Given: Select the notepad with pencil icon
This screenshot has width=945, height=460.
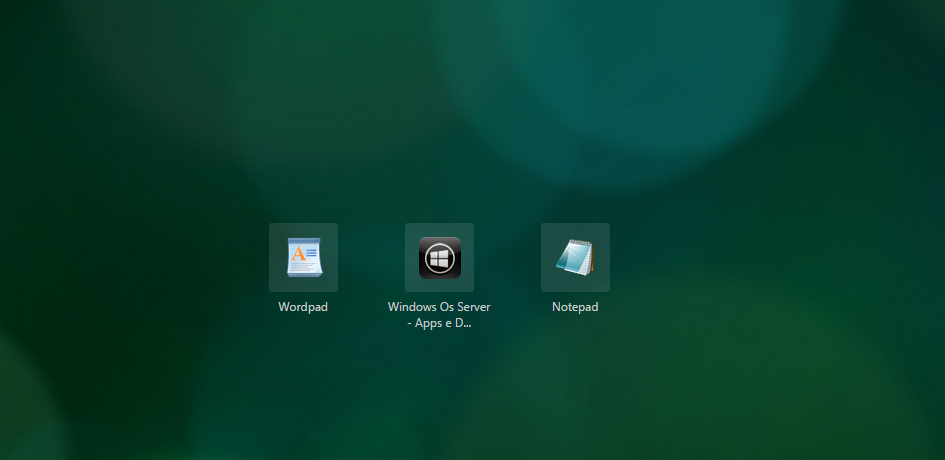Looking at the screenshot, I should (575, 258).
